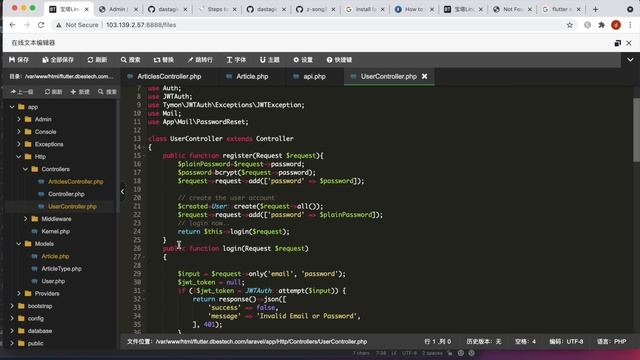Collapse the Http folder
The image size is (640, 360).
point(19,157)
